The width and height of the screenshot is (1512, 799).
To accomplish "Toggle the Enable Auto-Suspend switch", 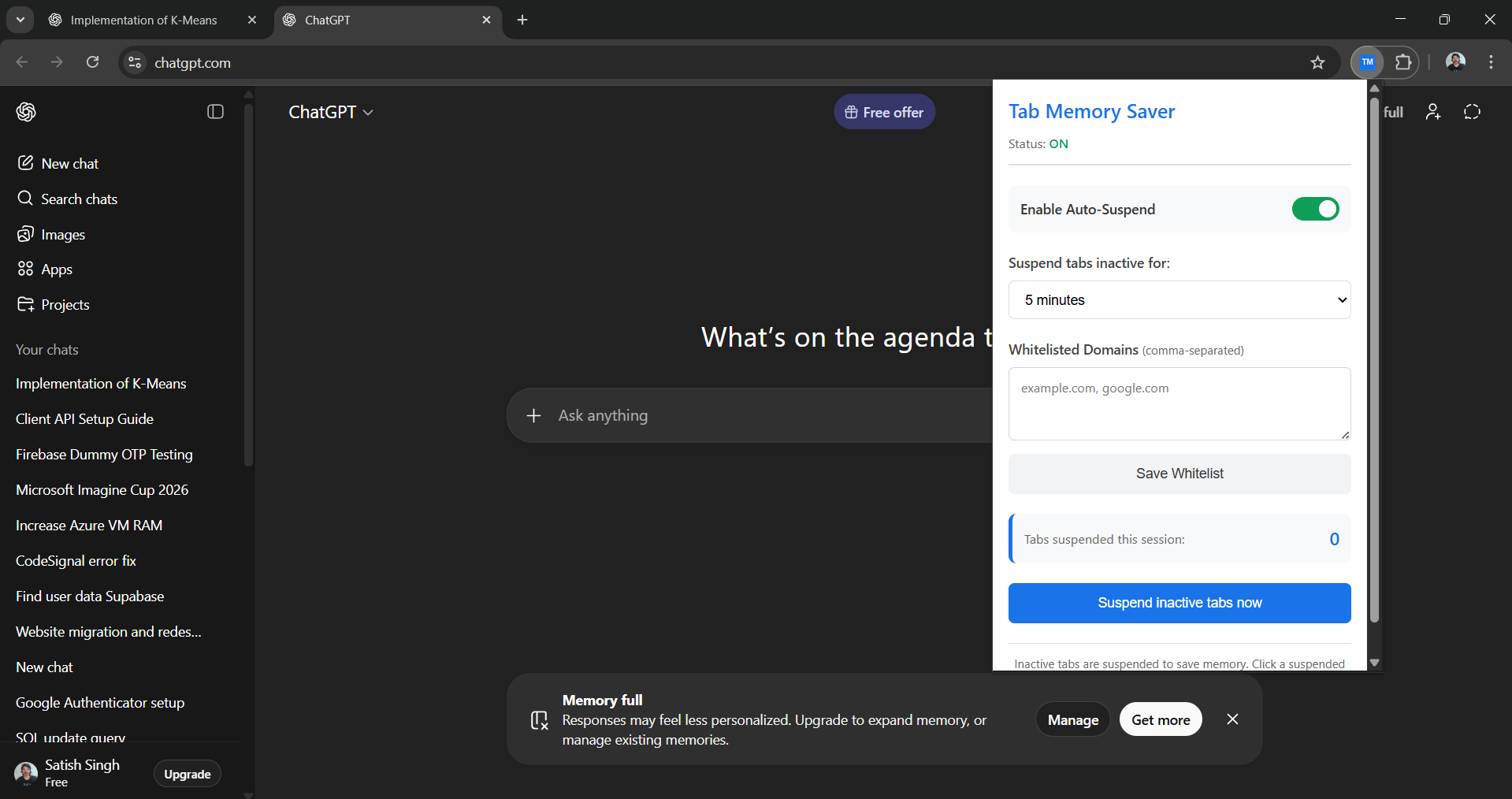I will 1315,209.
